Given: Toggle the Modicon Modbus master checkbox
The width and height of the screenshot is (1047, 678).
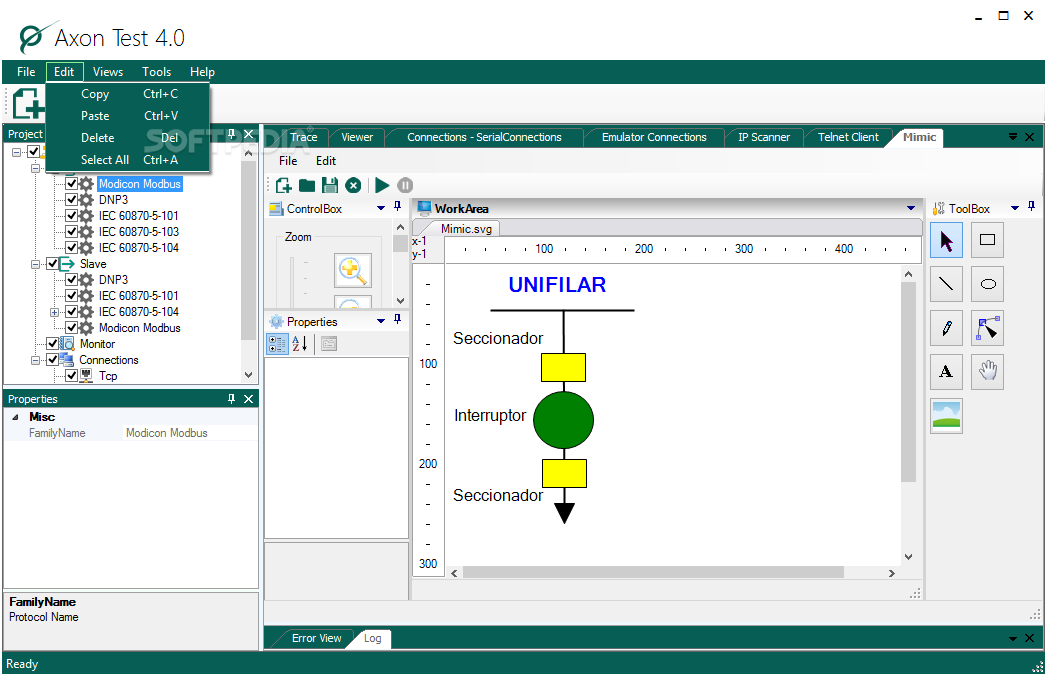Looking at the screenshot, I should (71, 184).
